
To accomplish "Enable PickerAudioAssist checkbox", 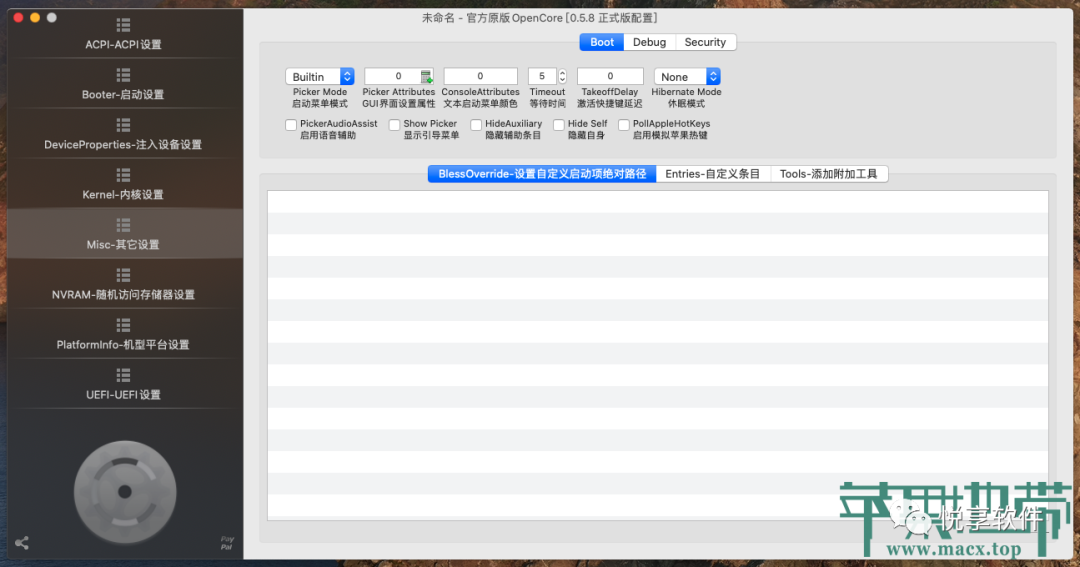I will point(291,125).
